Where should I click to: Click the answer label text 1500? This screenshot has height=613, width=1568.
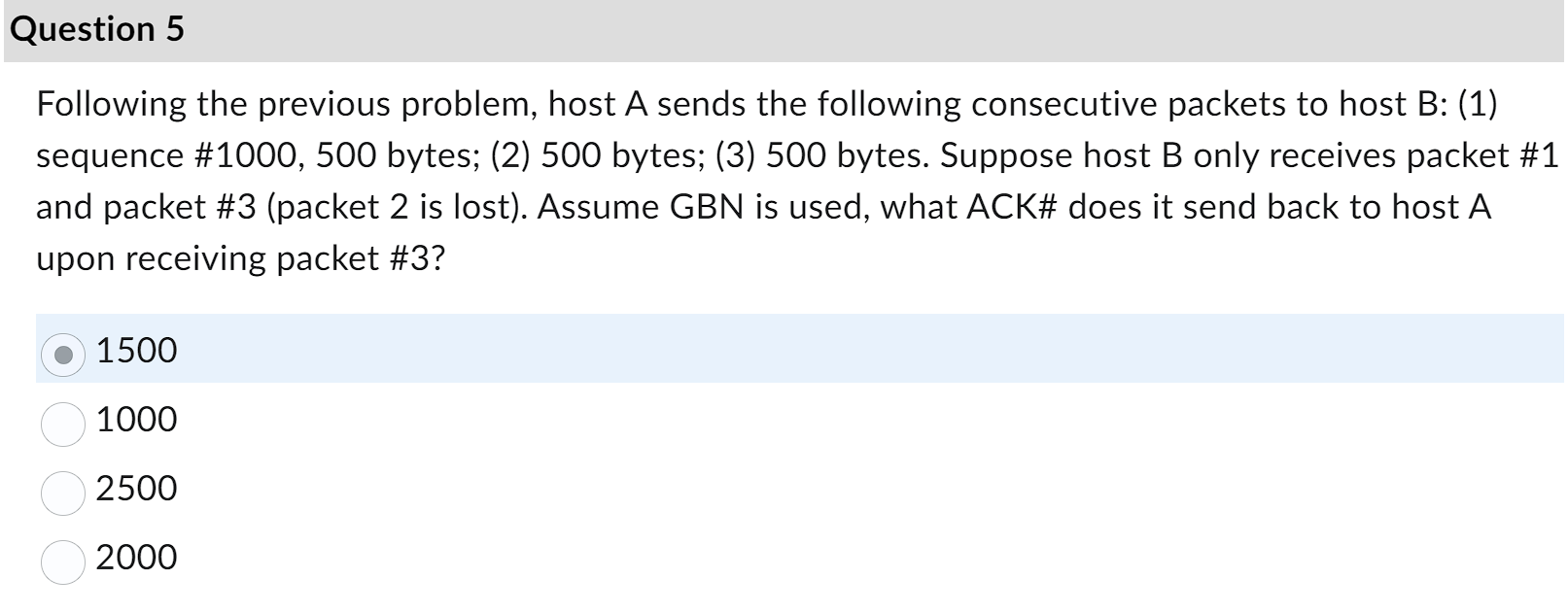[135, 350]
